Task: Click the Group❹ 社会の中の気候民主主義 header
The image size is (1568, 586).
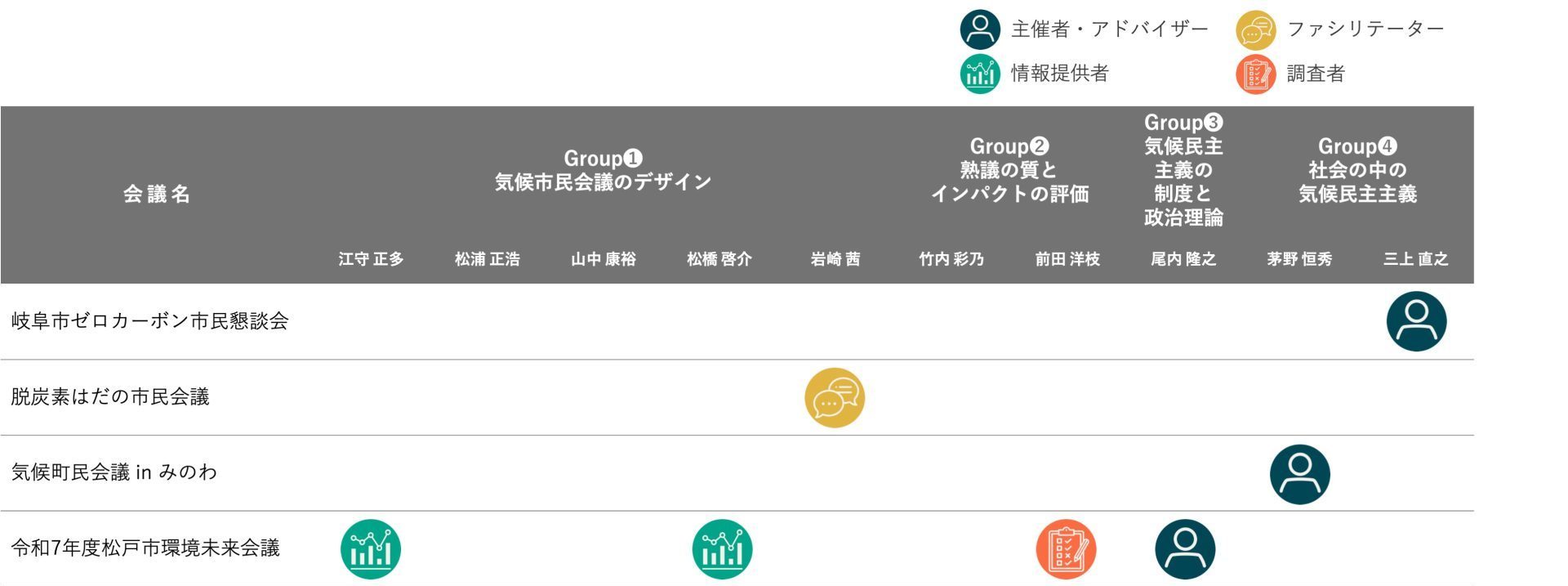Action: point(1357,170)
